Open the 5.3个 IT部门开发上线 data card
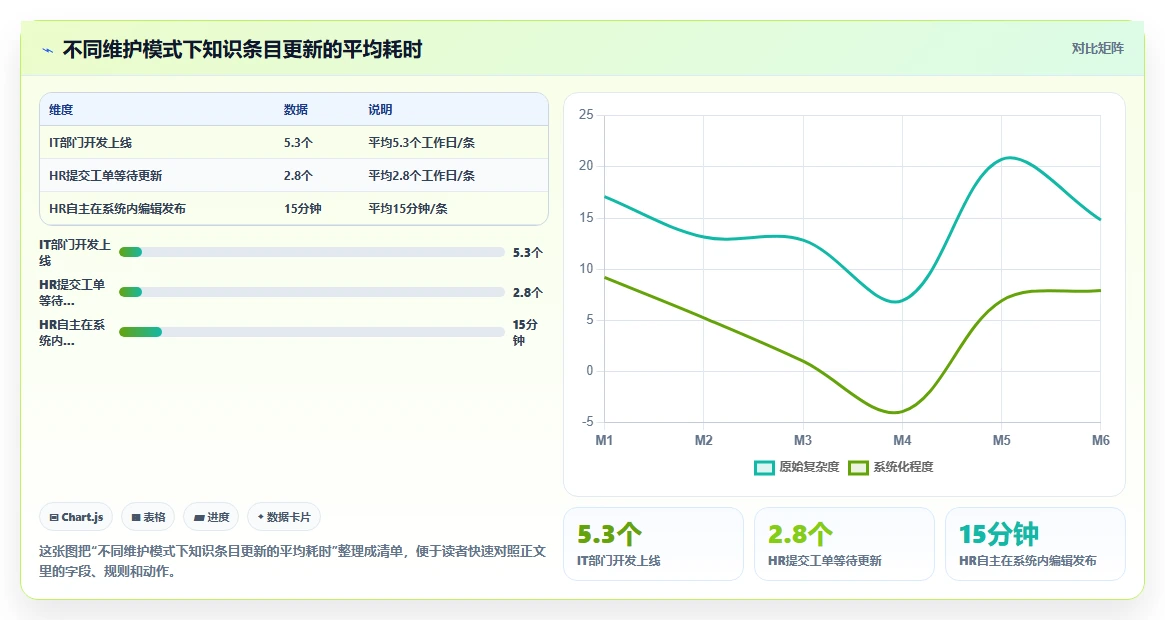 [653, 543]
